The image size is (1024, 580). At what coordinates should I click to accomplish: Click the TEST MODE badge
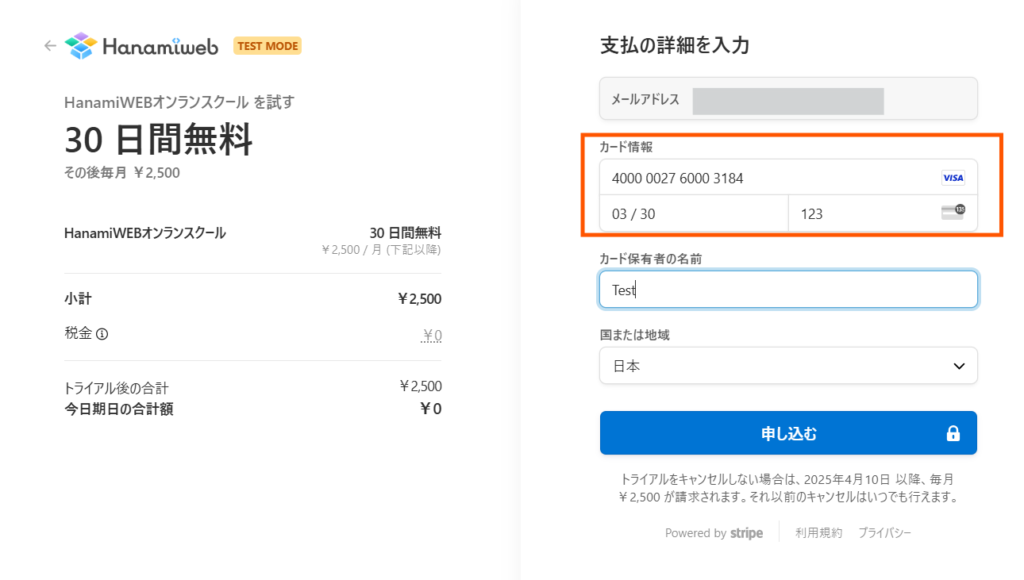click(x=267, y=46)
